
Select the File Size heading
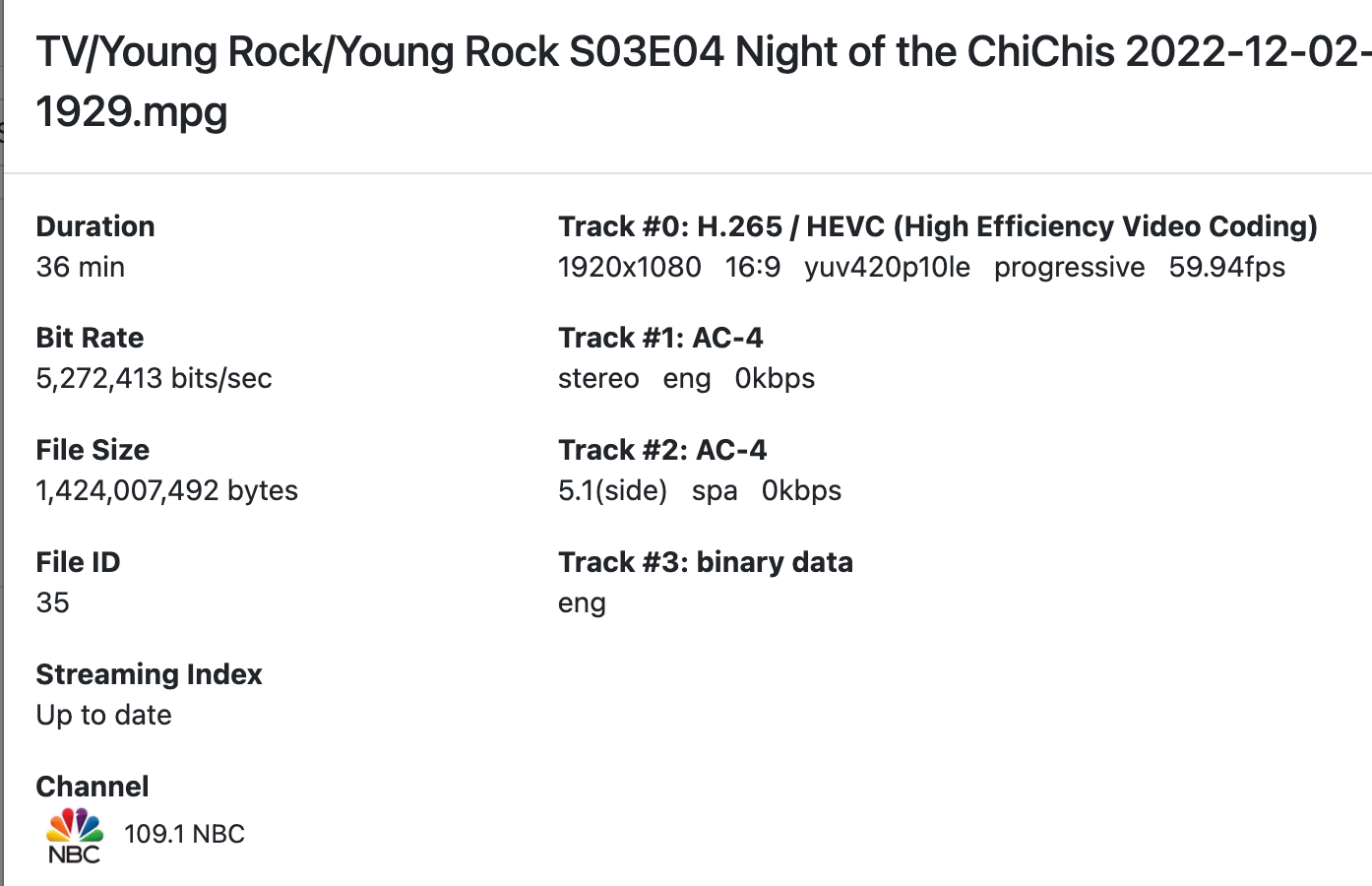(x=93, y=450)
